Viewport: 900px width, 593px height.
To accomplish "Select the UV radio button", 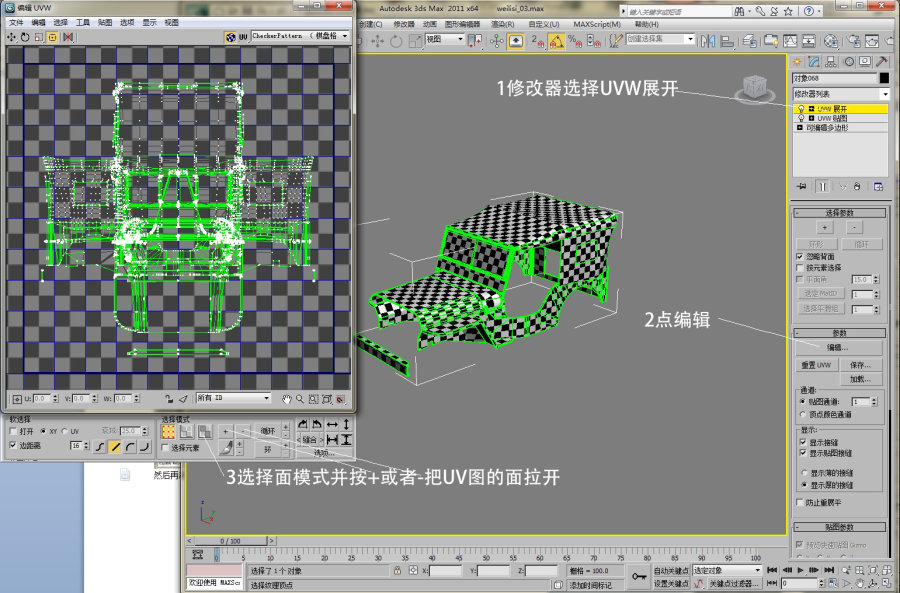I will (x=64, y=431).
